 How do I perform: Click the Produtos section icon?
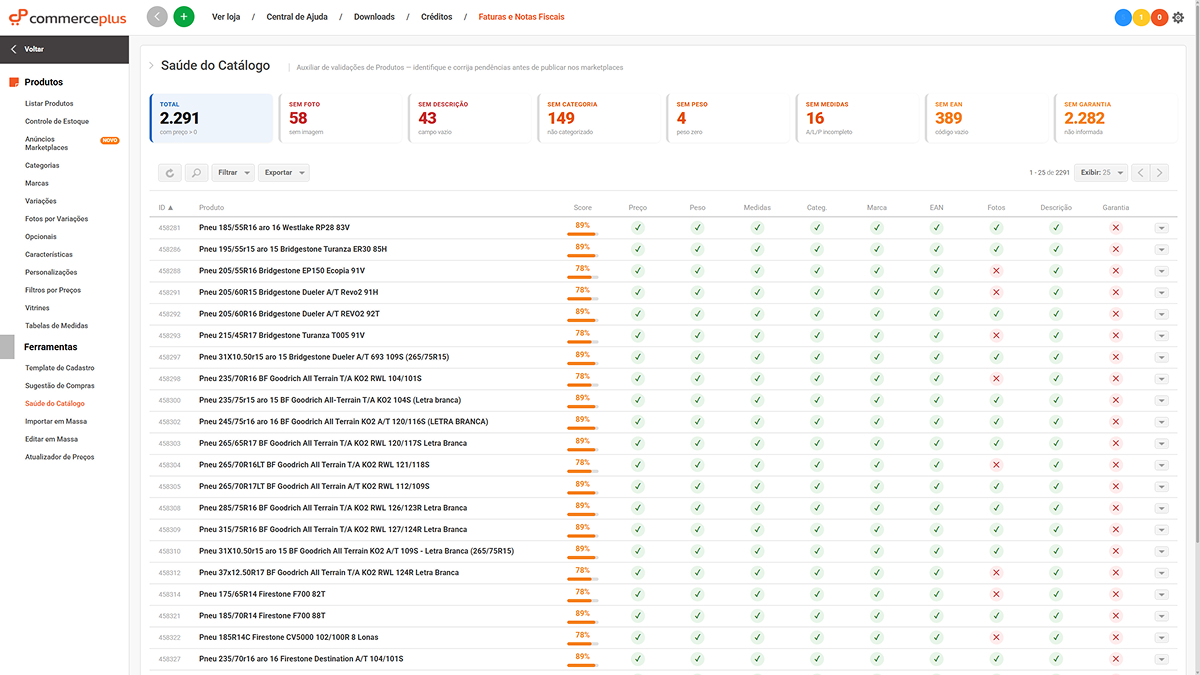[x=14, y=82]
